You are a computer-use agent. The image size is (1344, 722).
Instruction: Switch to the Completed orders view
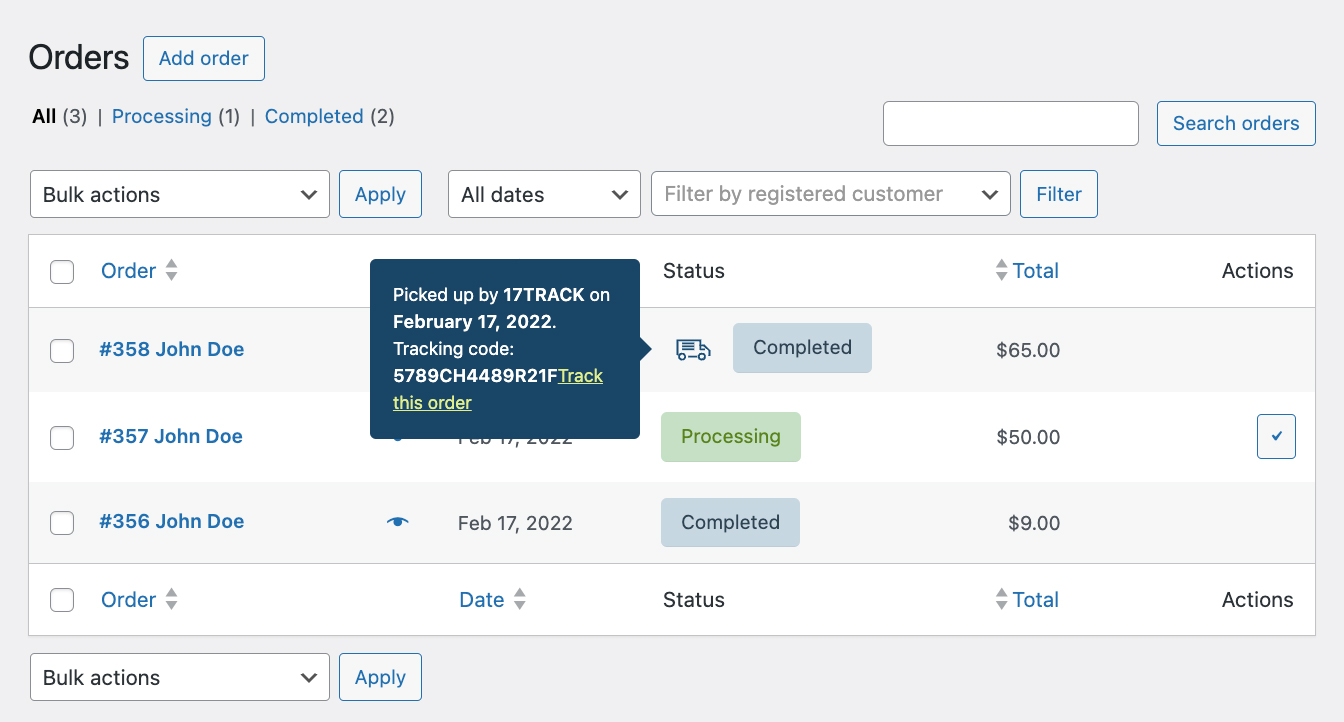point(313,117)
